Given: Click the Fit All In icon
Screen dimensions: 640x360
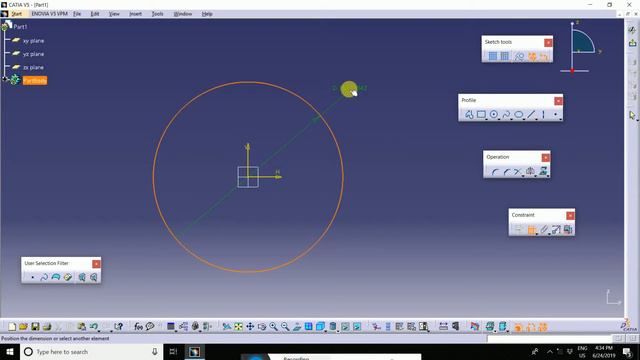Looking at the screenshot, I should tap(238, 327).
